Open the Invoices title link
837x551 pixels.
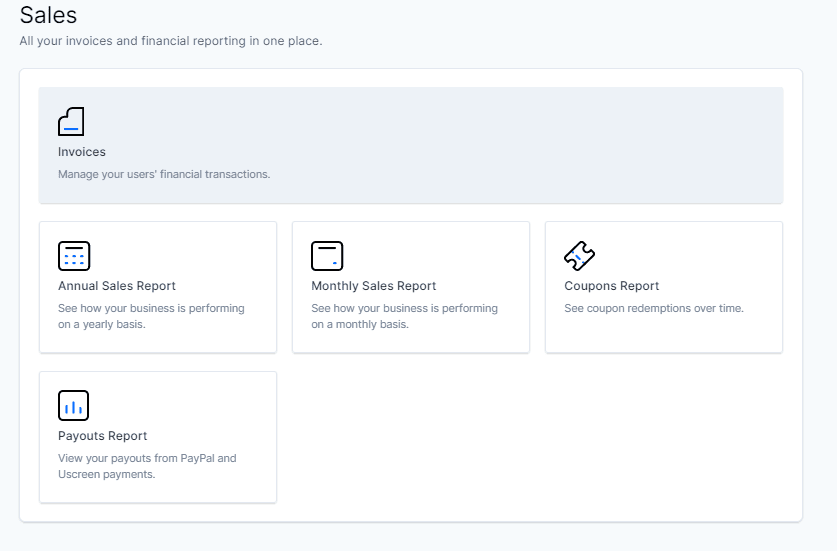(82, 152)
